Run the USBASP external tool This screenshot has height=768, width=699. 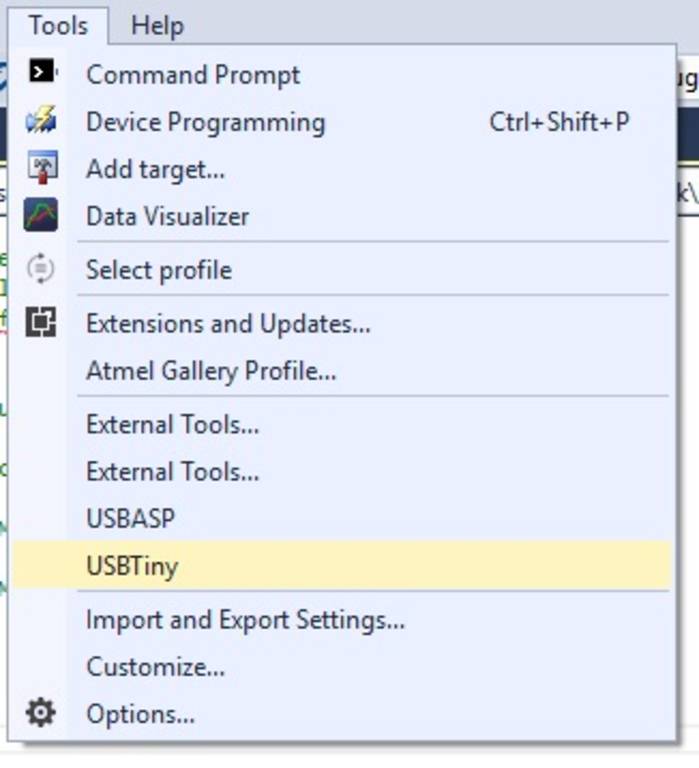(x=130, y=518)
